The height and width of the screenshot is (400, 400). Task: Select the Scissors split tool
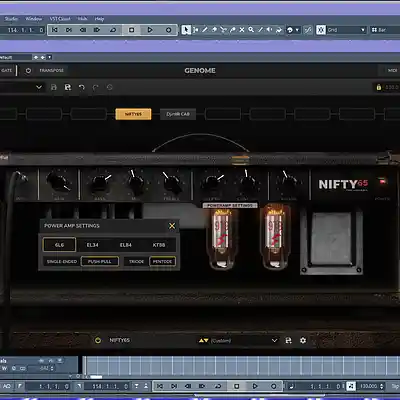(223, 30)
